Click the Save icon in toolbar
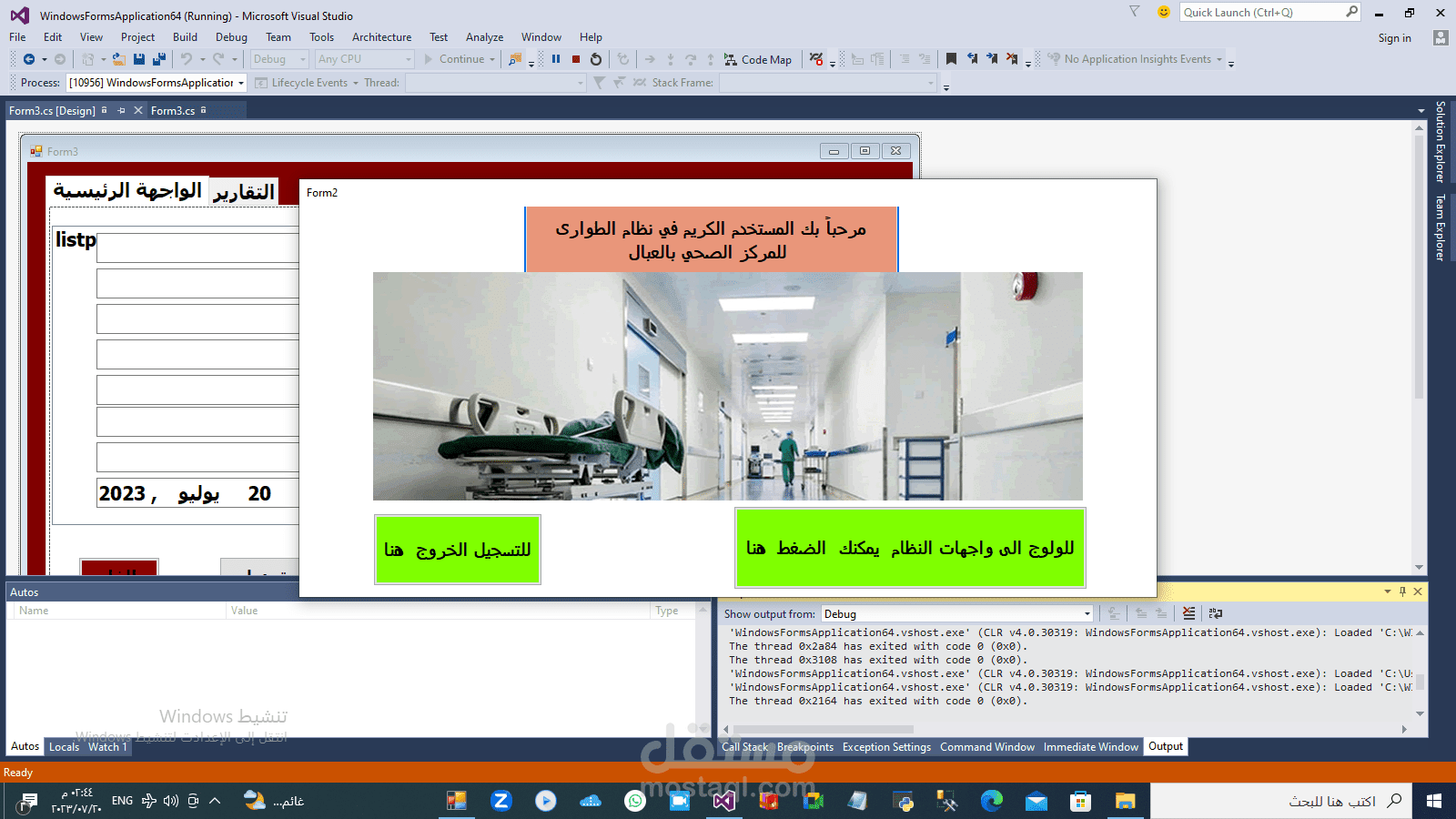1456x819 pixels. [139, 59]
